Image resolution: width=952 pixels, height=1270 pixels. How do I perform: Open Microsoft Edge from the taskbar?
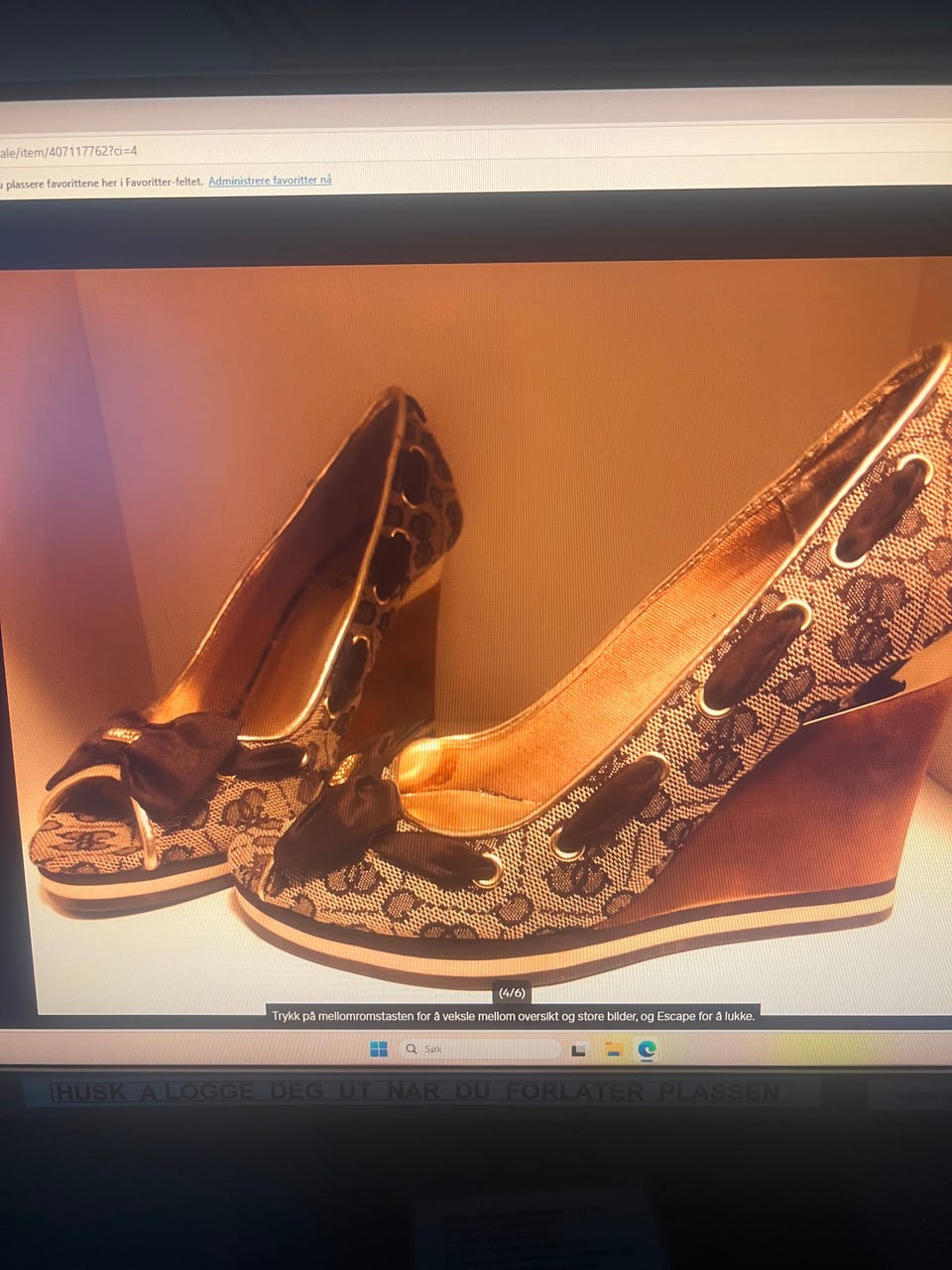647,1050
